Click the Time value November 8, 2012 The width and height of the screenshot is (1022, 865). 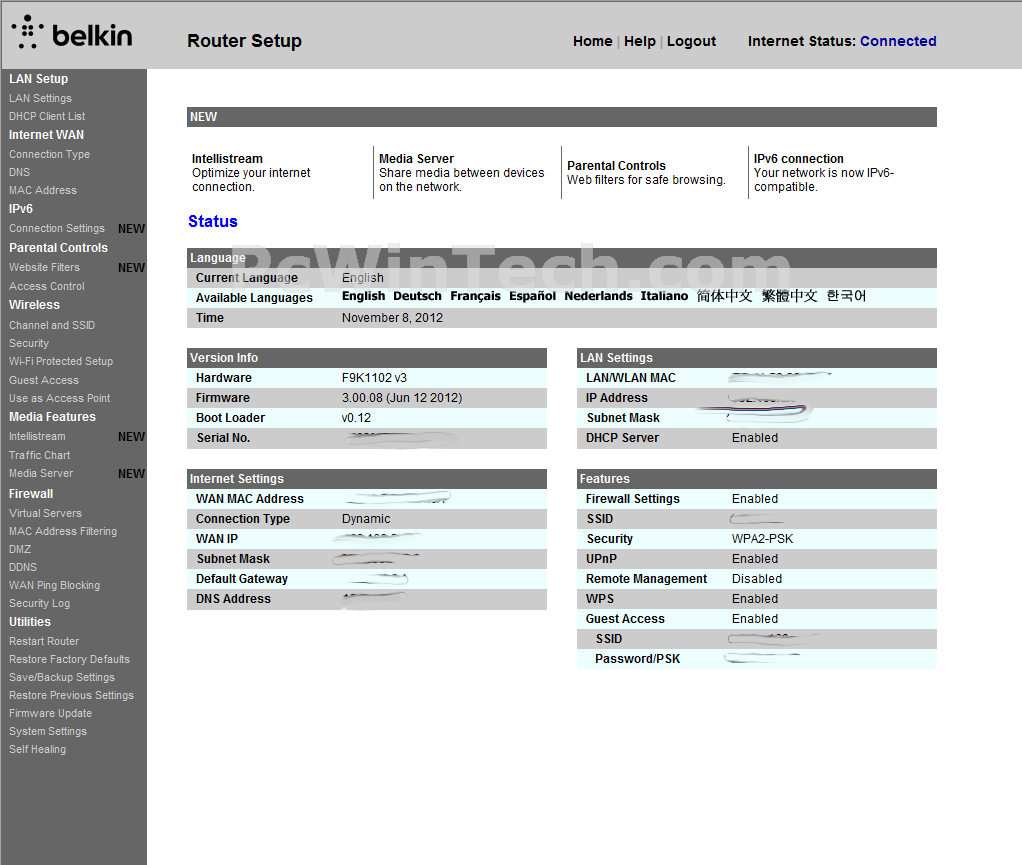392,317
